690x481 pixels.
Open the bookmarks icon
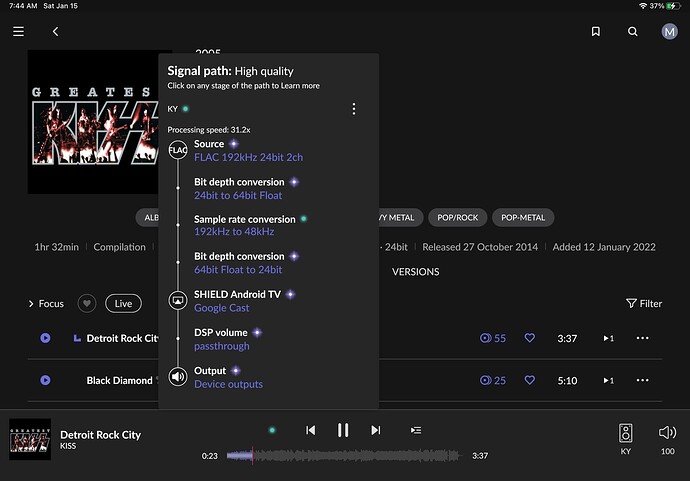pyautogui.click(x=595, y=32)
